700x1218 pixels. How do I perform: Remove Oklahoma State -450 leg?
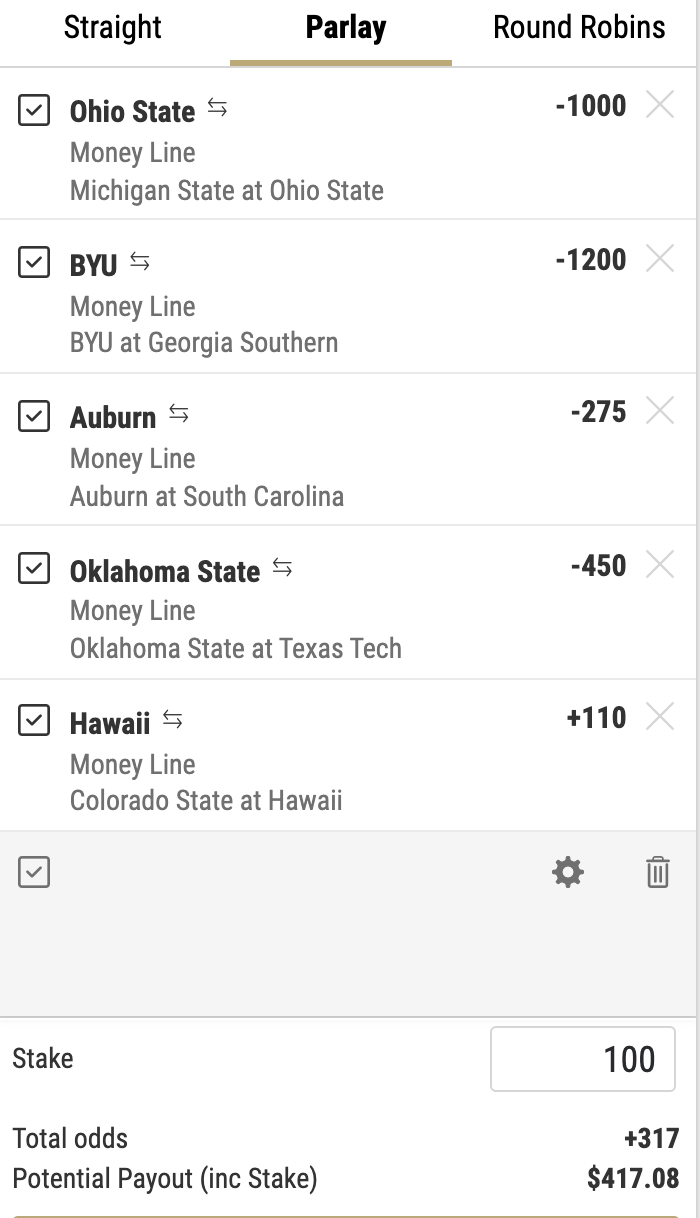pos(660,564)
